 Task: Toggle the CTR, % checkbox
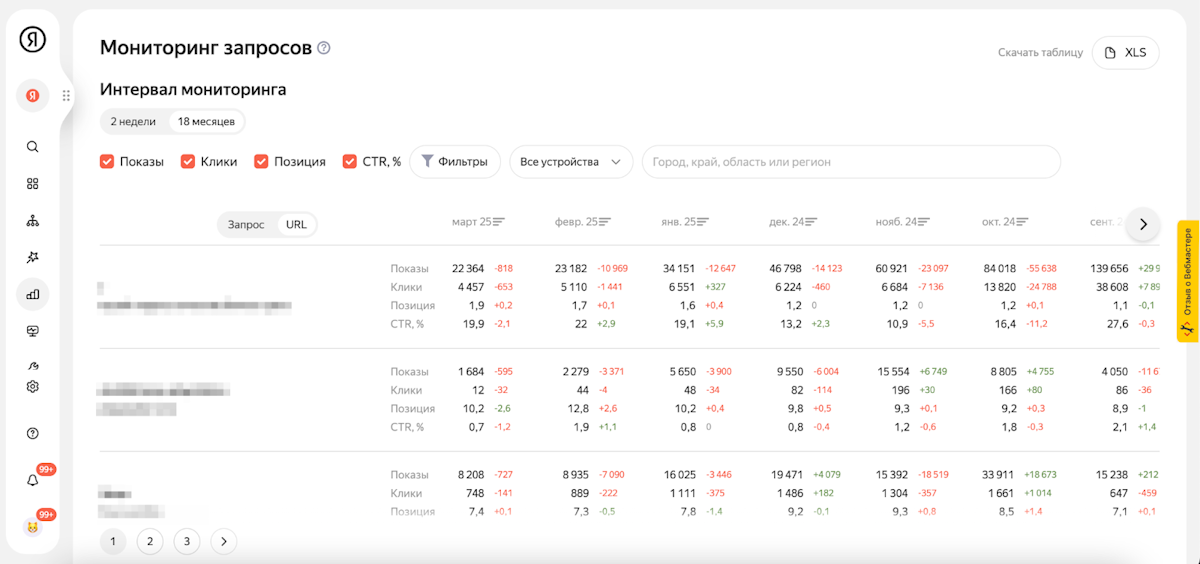coord(350,161)
